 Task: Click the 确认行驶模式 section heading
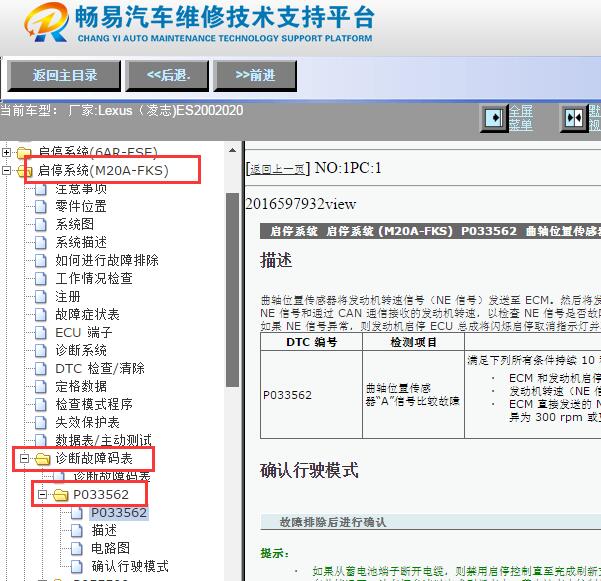click(x=309, y=470)
